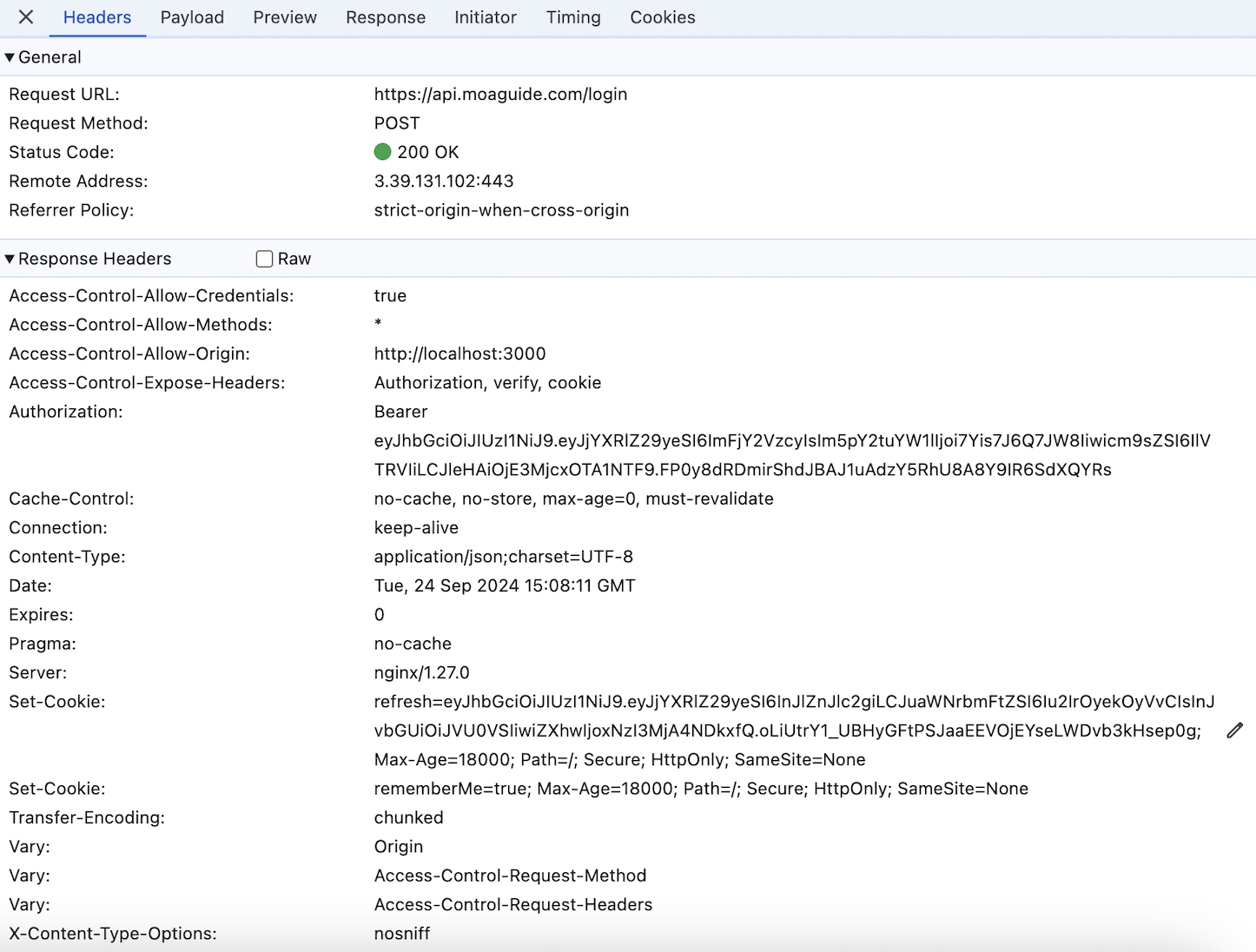The height and width of the screenshot is (952, 1256).
Task: Select the nosniff header value
Action: [x=402, y=934]
